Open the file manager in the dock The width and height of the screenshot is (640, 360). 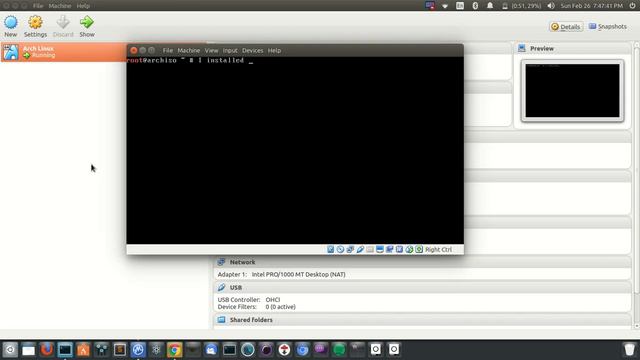pos(28,350)
